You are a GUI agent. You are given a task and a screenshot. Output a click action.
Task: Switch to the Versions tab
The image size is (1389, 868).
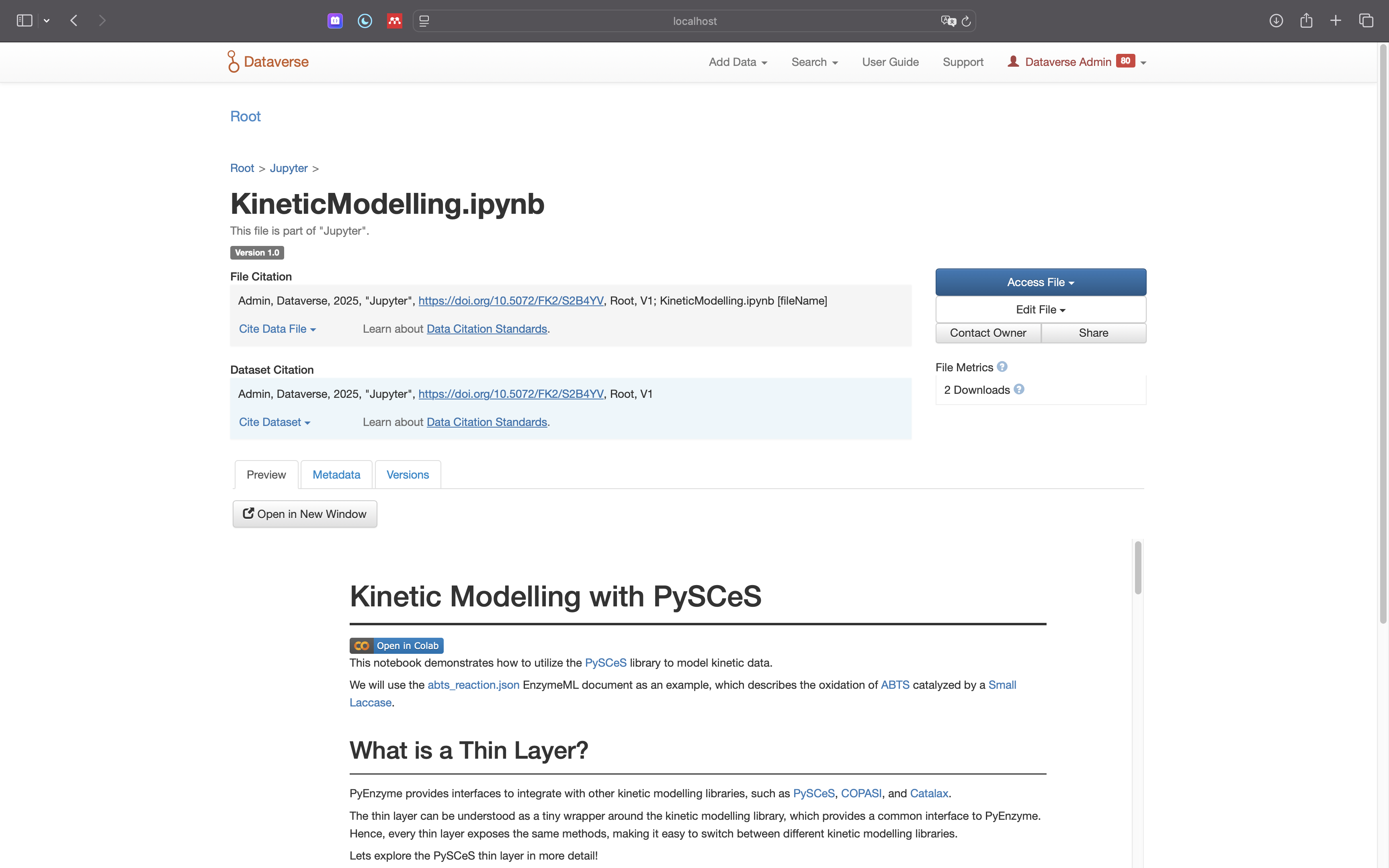(x=408, y=475)
